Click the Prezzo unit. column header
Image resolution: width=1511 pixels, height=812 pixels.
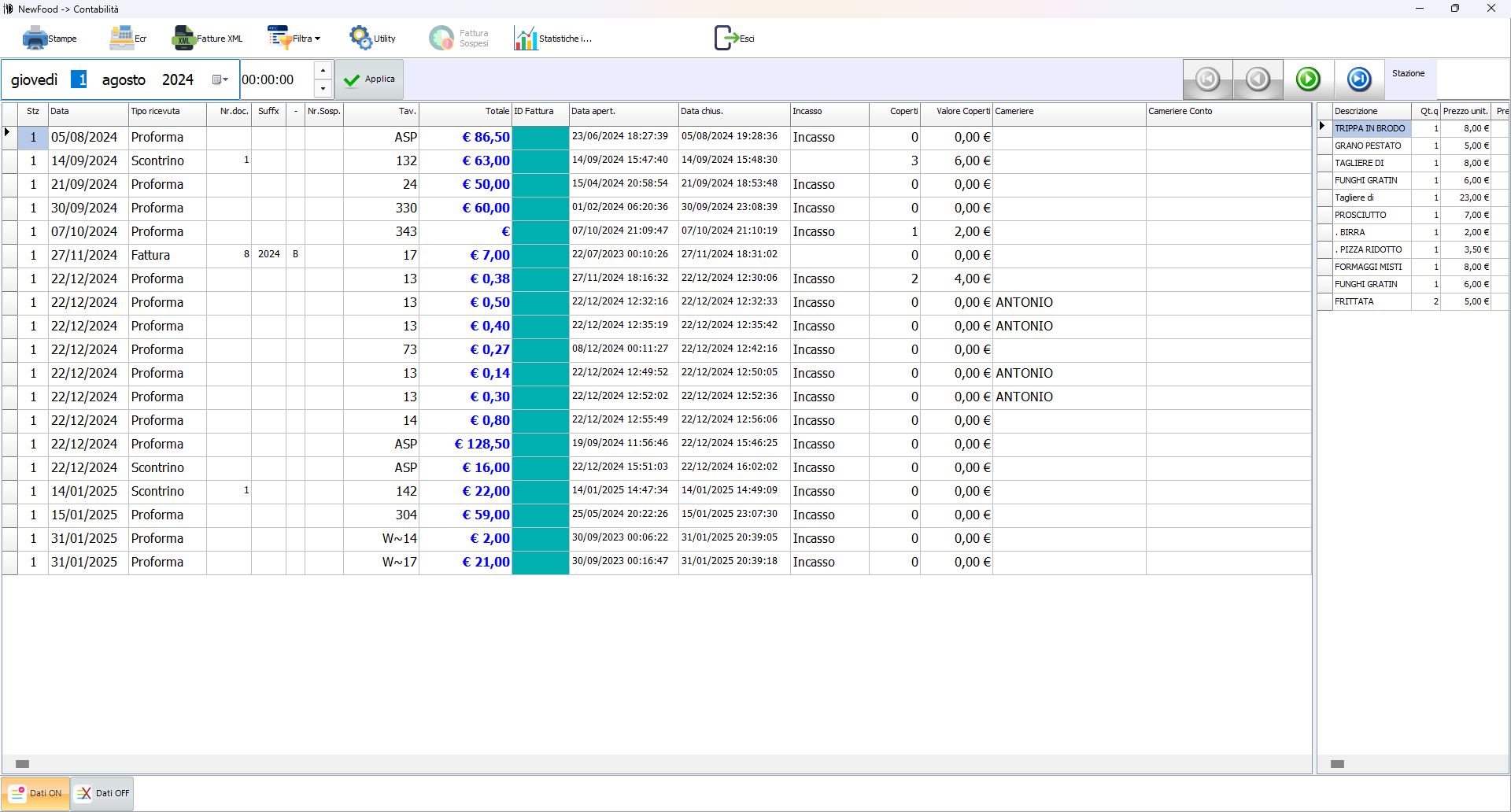[1465, 112]
